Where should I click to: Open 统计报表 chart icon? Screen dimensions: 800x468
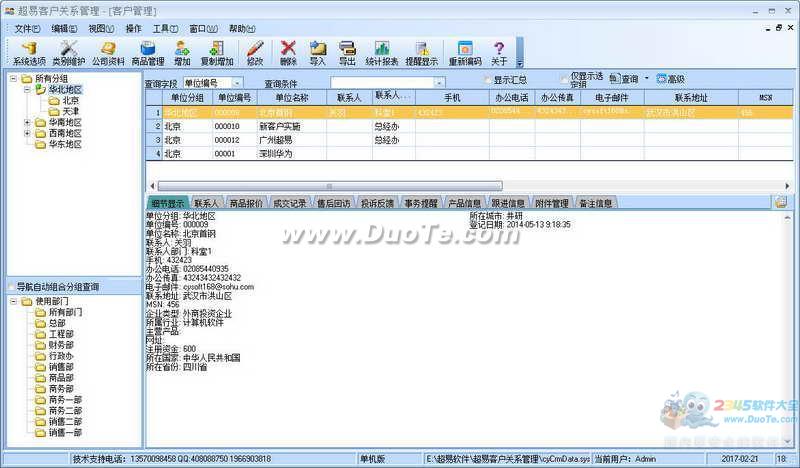click(382, 52)
